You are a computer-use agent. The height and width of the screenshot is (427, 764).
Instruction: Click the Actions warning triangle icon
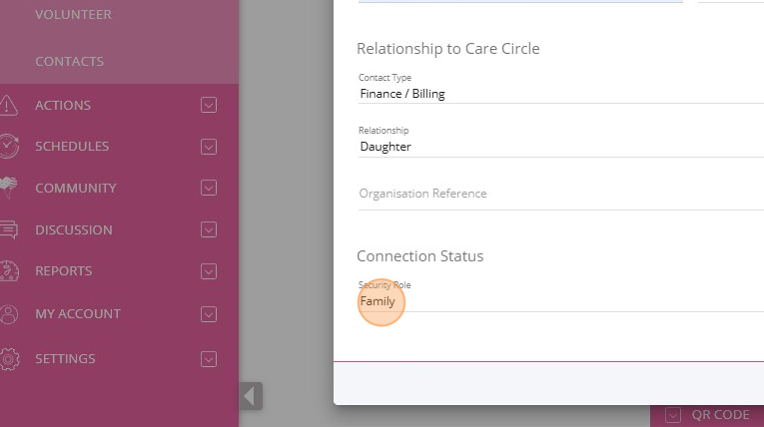click(x=9, y=105)
